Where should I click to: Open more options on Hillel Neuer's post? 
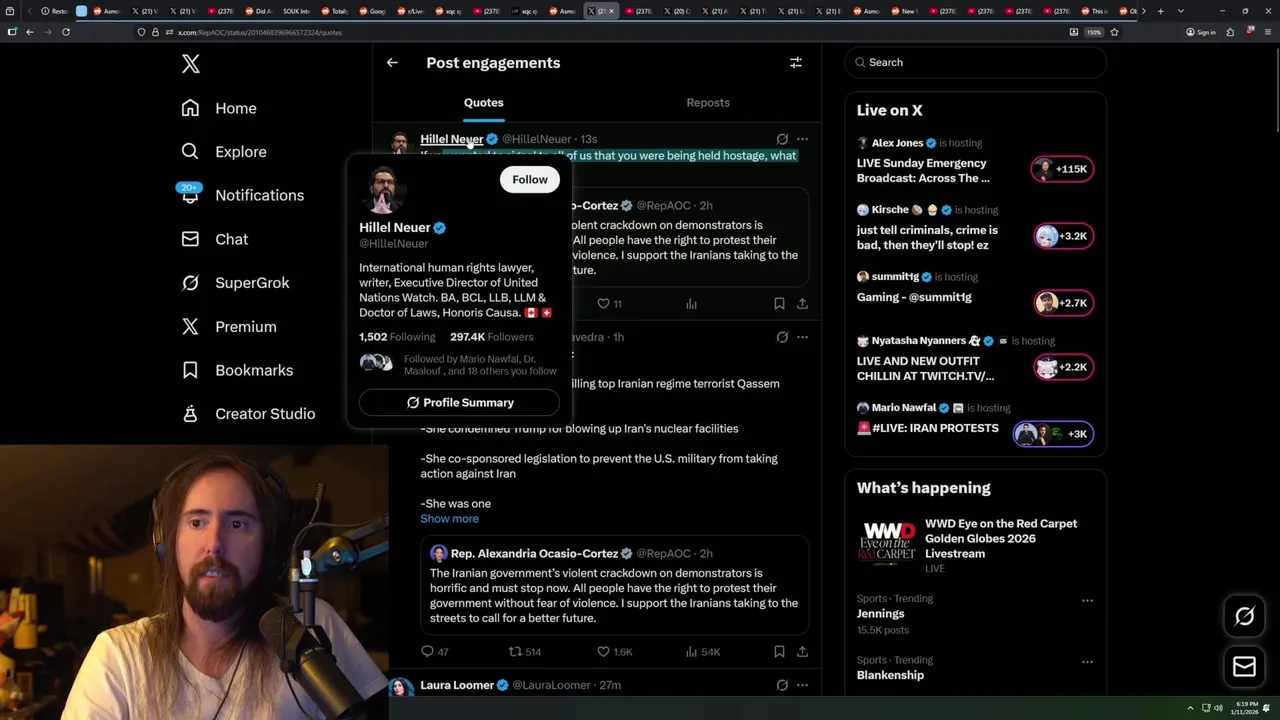pos(802,139)
